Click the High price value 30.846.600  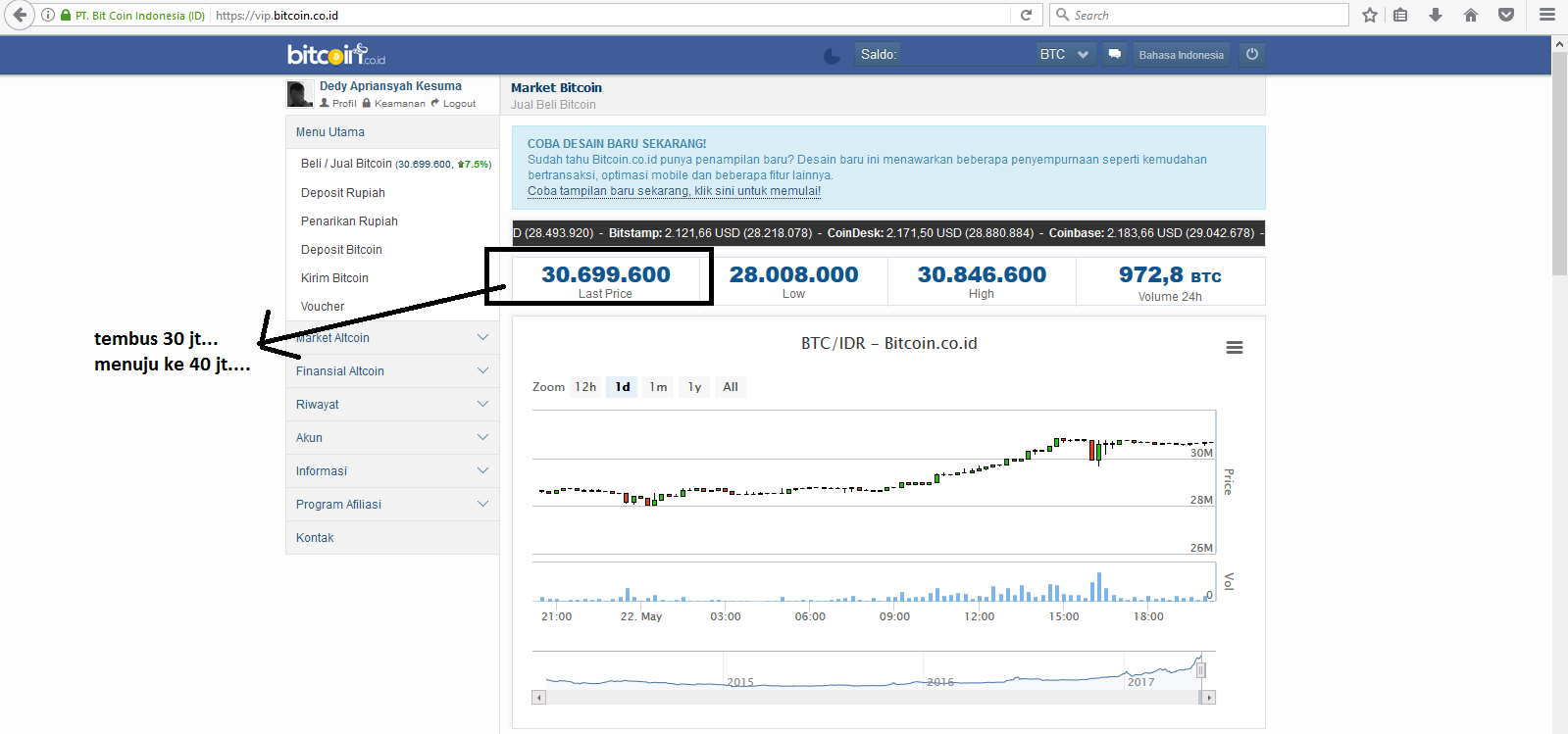(x=982, y=274)
